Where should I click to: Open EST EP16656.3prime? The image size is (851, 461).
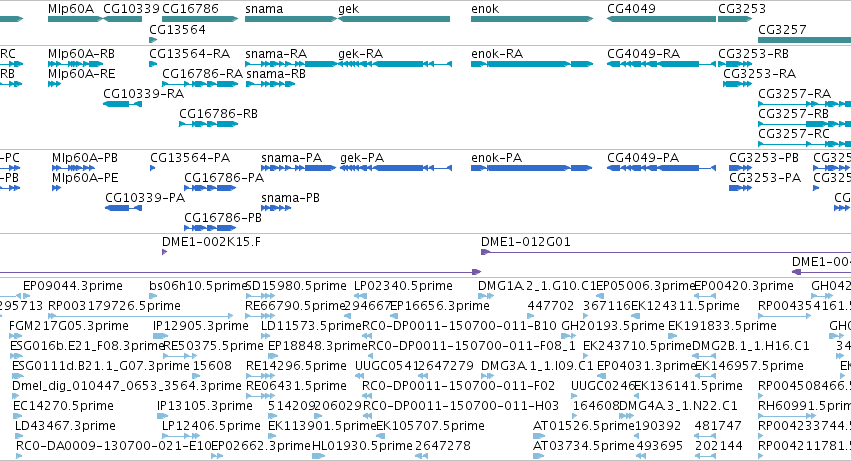[440, 306]
